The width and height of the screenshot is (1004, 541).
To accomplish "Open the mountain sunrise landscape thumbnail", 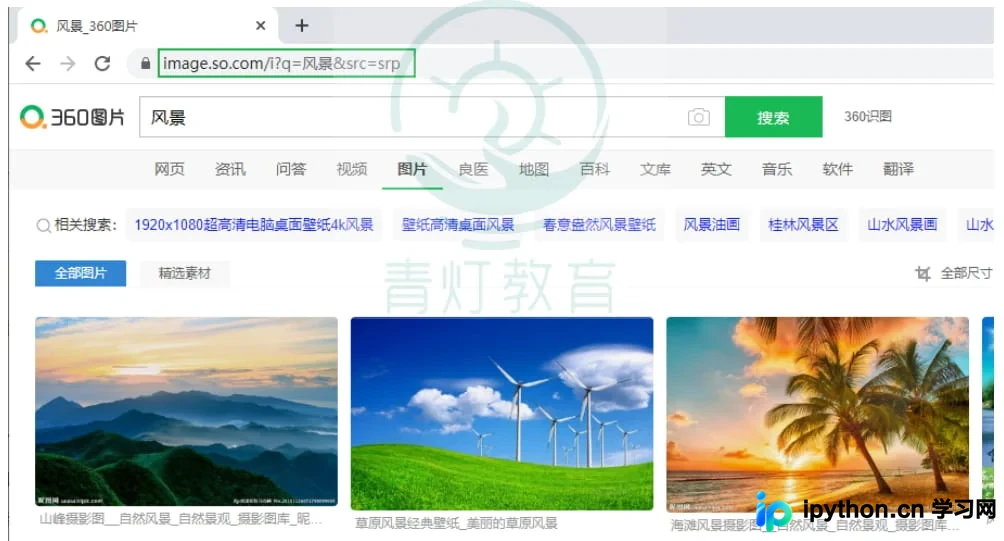I will click(186, 412).
